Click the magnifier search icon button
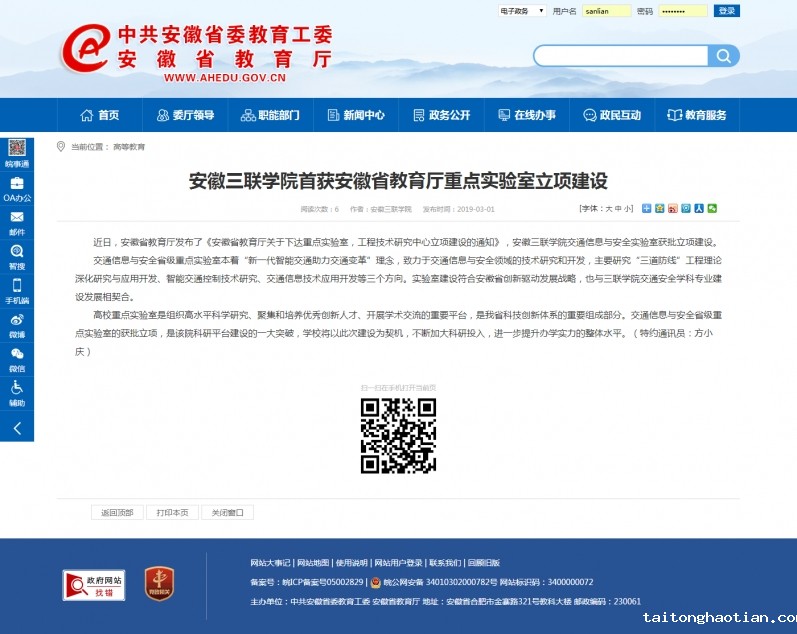Image resolution: width=797 pixels, height=634 pixels. pos(723,56)
